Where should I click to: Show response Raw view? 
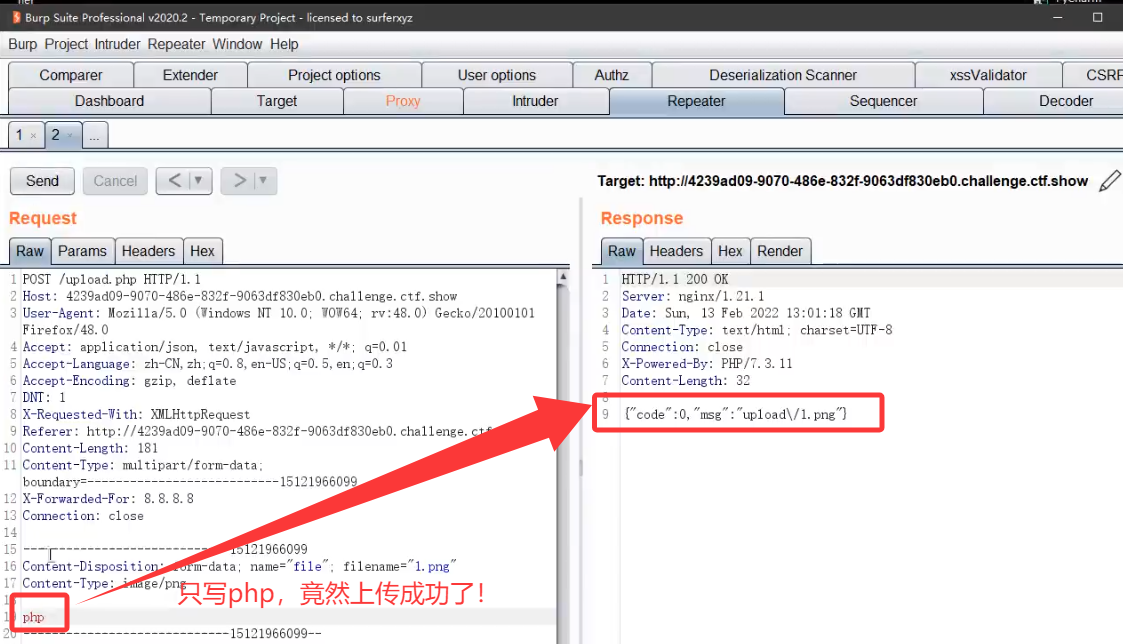click(622, 251)
